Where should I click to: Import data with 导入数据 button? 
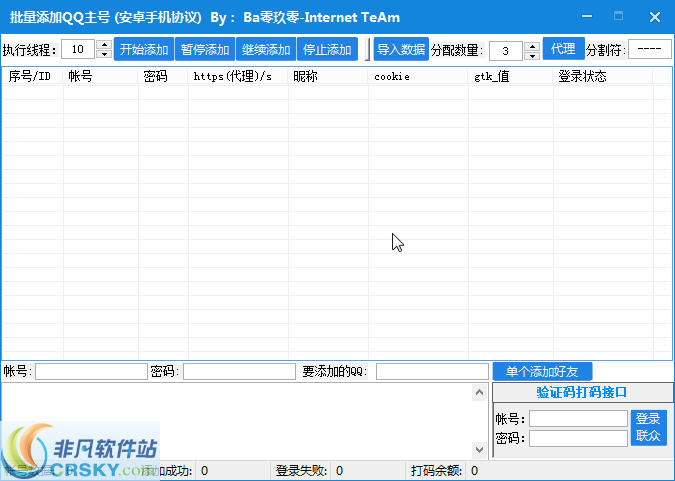pos(401,50)
